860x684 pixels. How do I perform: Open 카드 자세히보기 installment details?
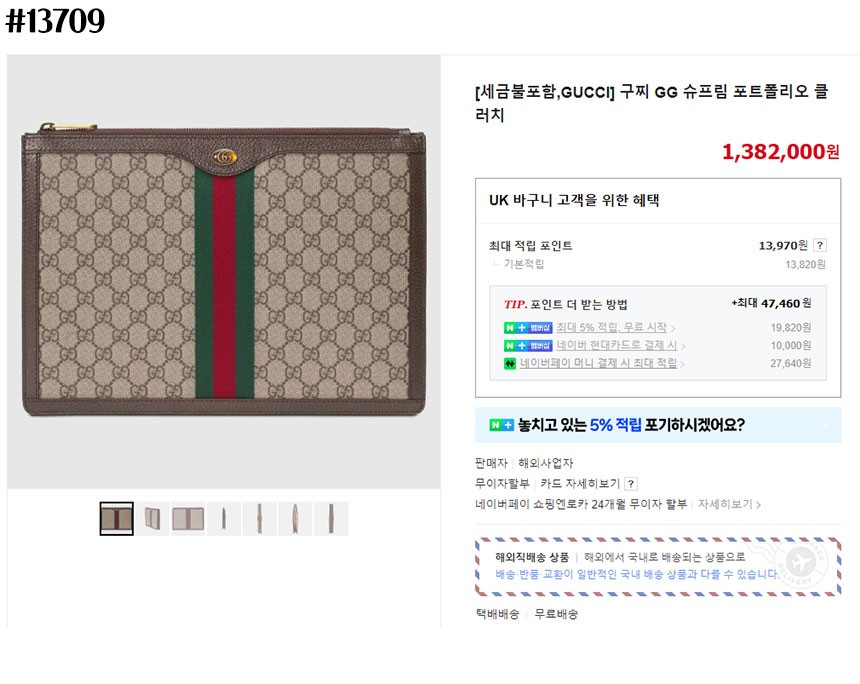[580, 484]
